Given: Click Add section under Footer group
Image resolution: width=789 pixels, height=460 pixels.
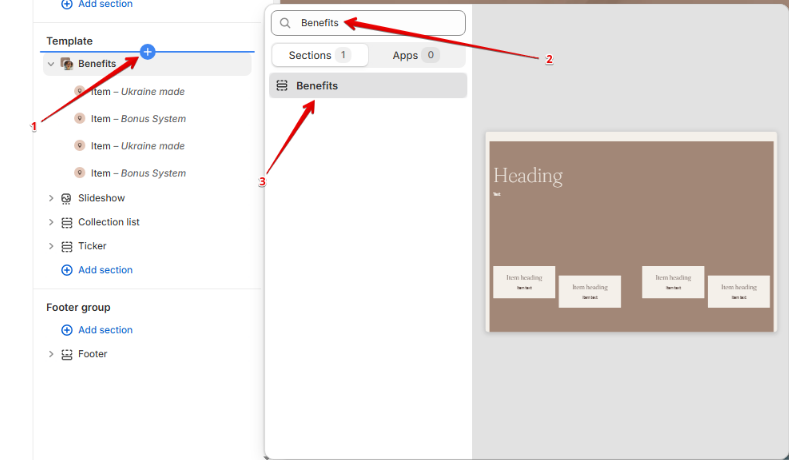Looking at the screenshot, I should [x=105, y=330].
